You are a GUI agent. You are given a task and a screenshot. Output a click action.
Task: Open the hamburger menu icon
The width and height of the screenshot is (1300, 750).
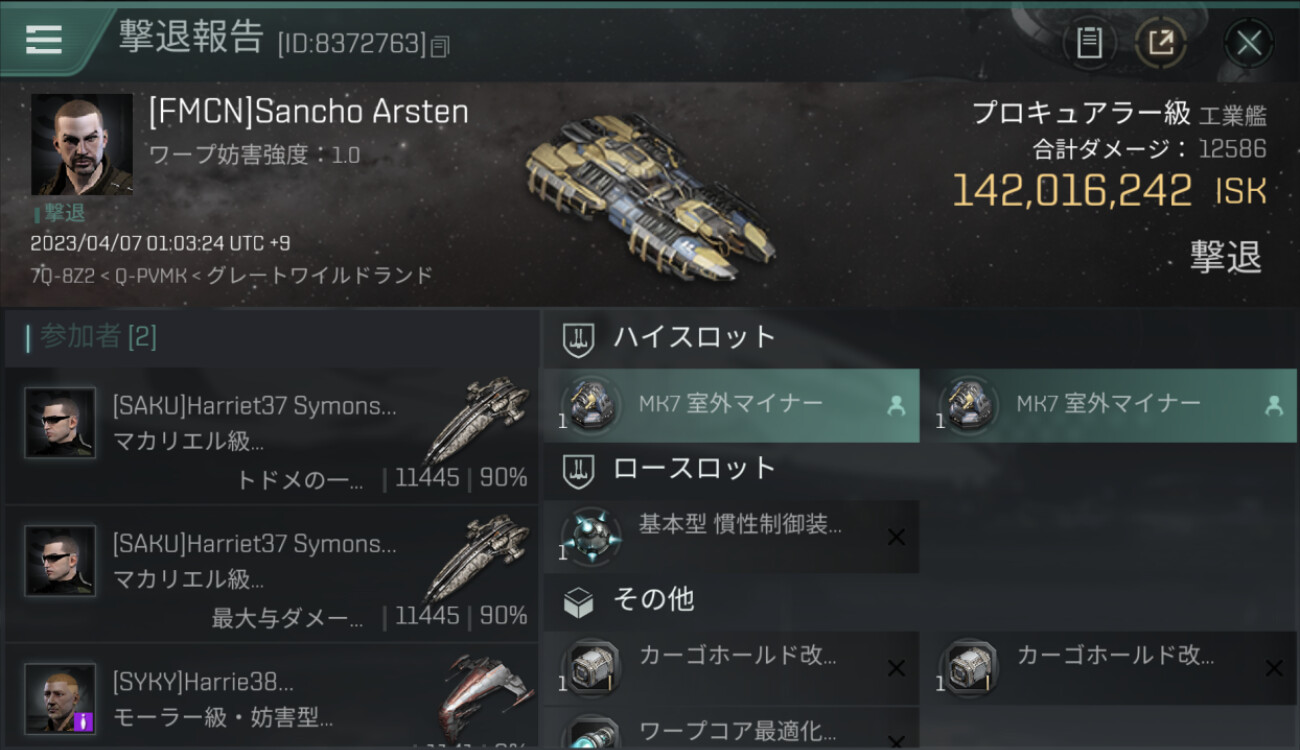(43, 39)
